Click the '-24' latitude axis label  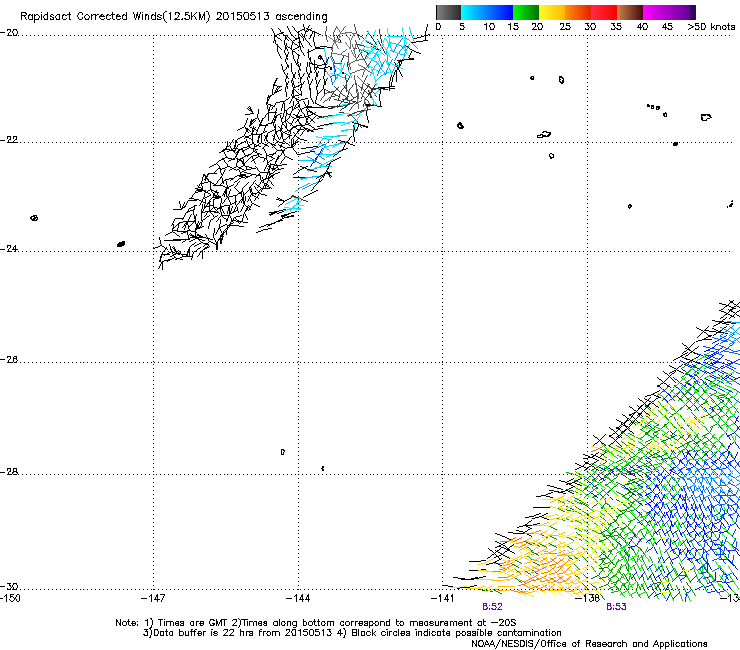pos(10,248)
